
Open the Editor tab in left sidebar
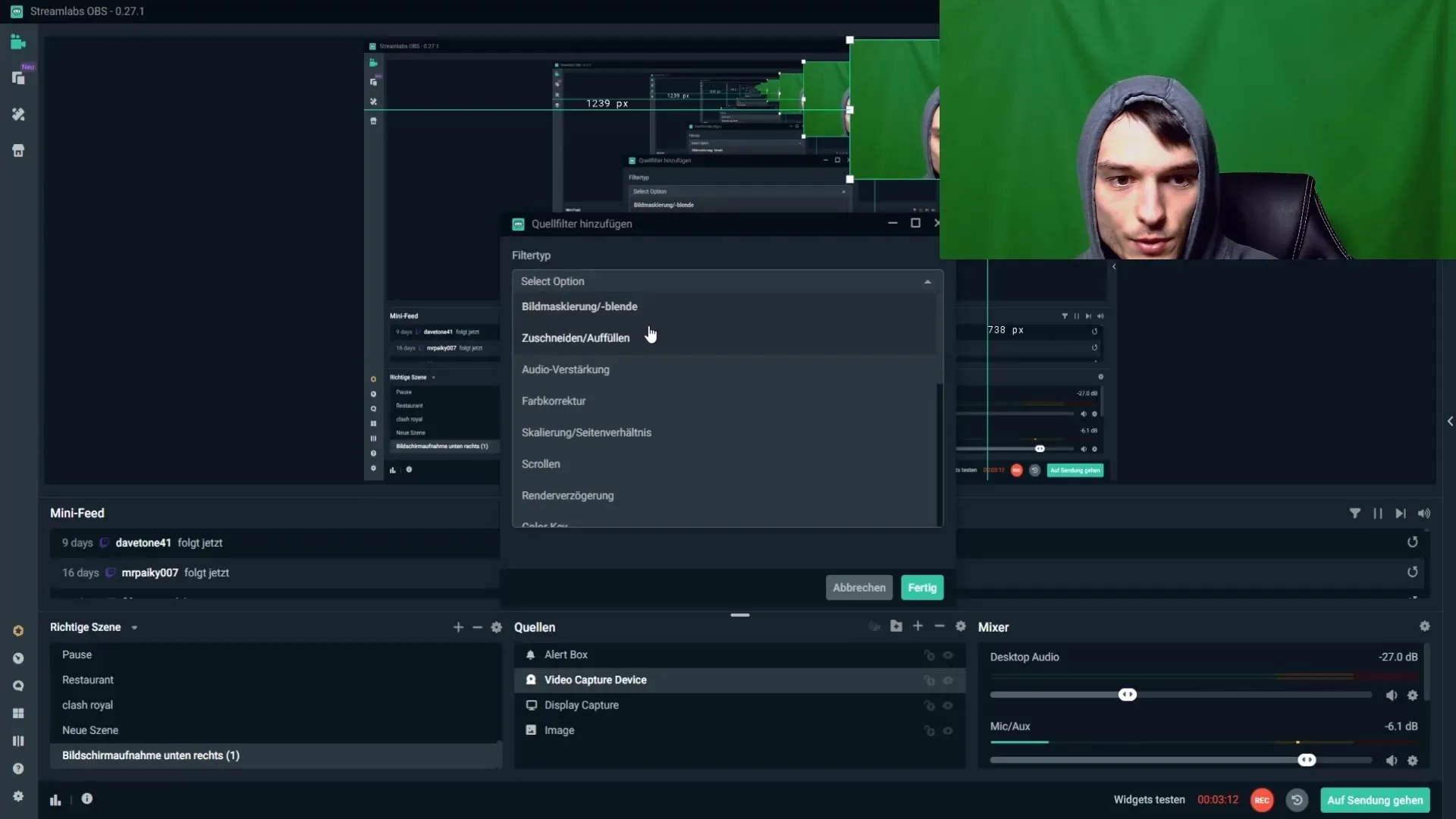click(18, 42)
